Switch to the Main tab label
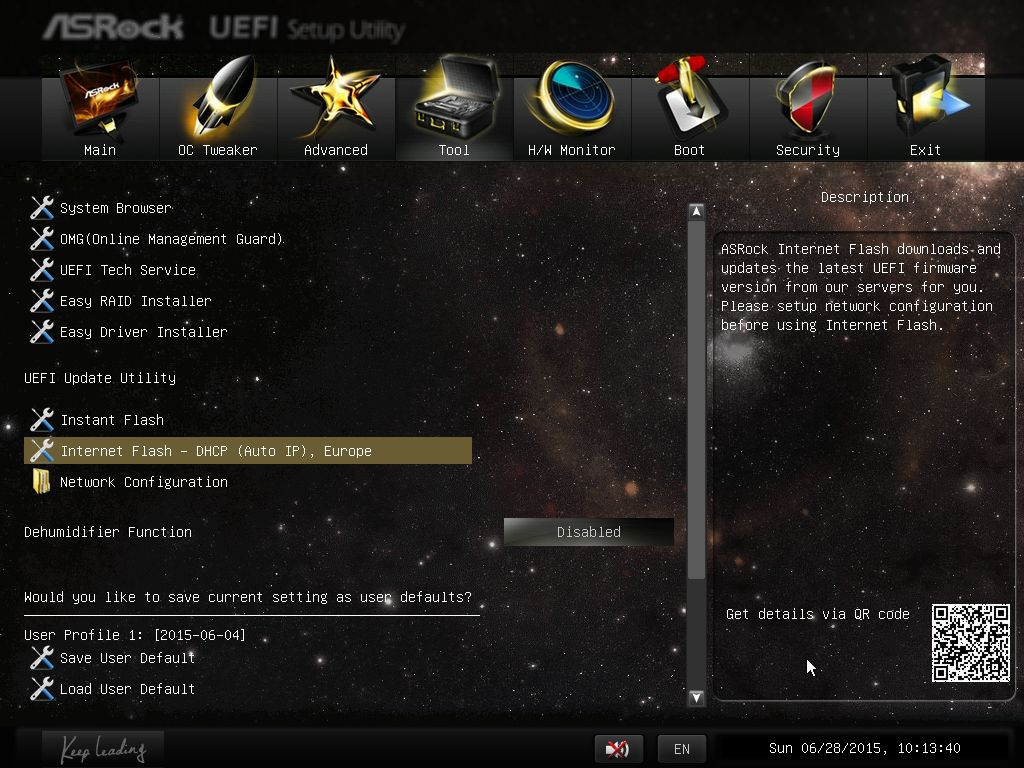The image size is (1024, 768). click(x=100, y=150)
